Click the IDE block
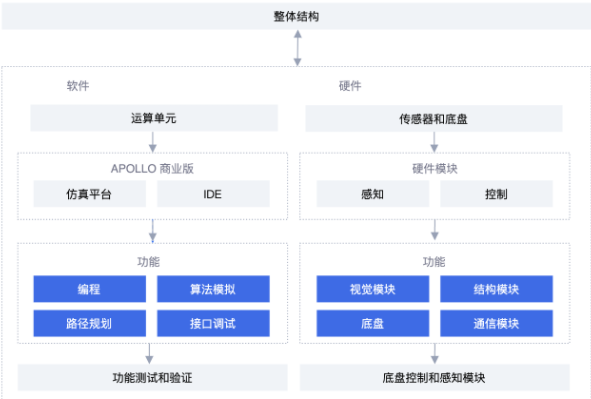The width and height of the screenshot is (591, 399). 213,194
